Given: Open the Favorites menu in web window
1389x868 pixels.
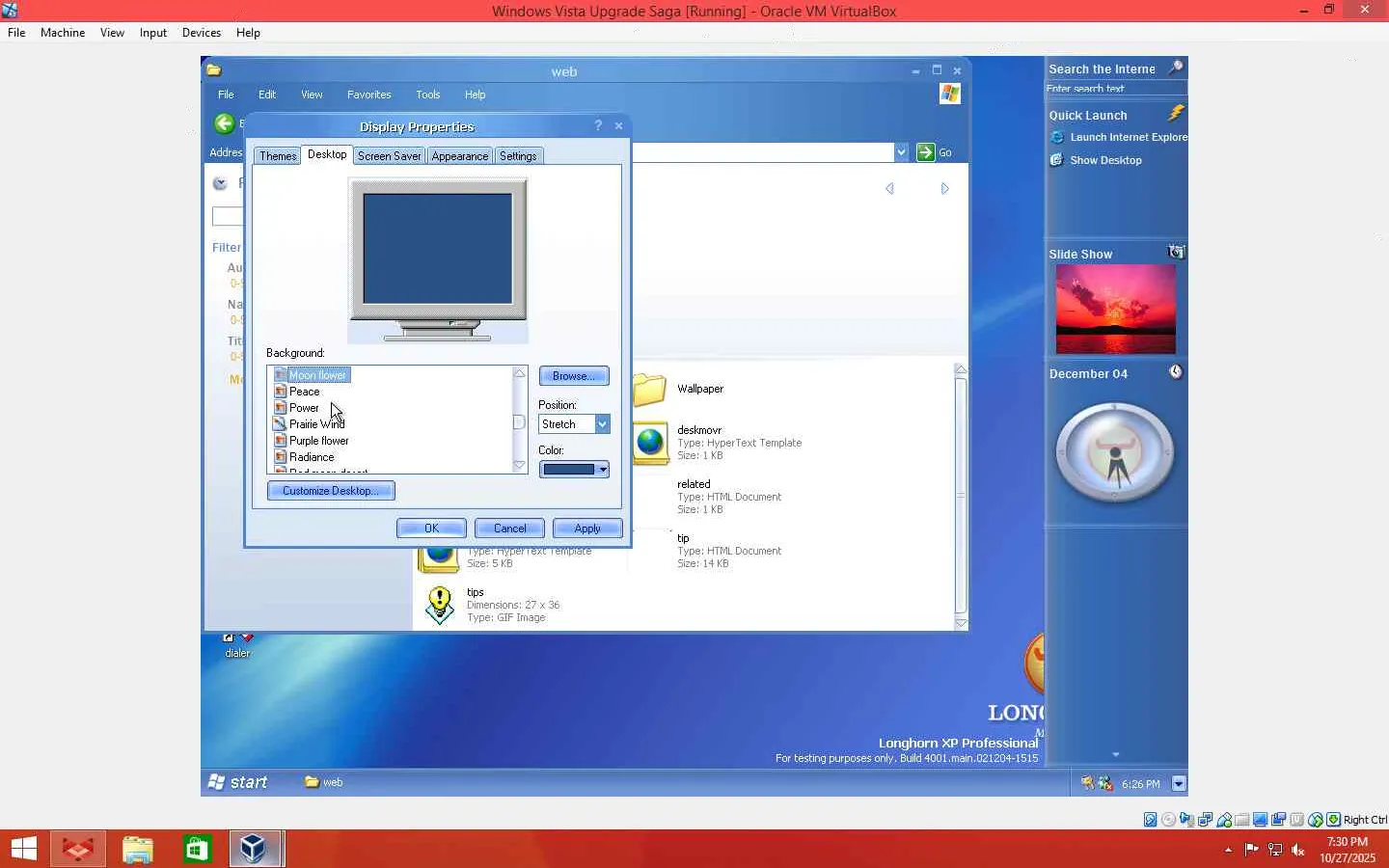Looking at the screenshot, I should pyautogui.click(x=368, y=95).
